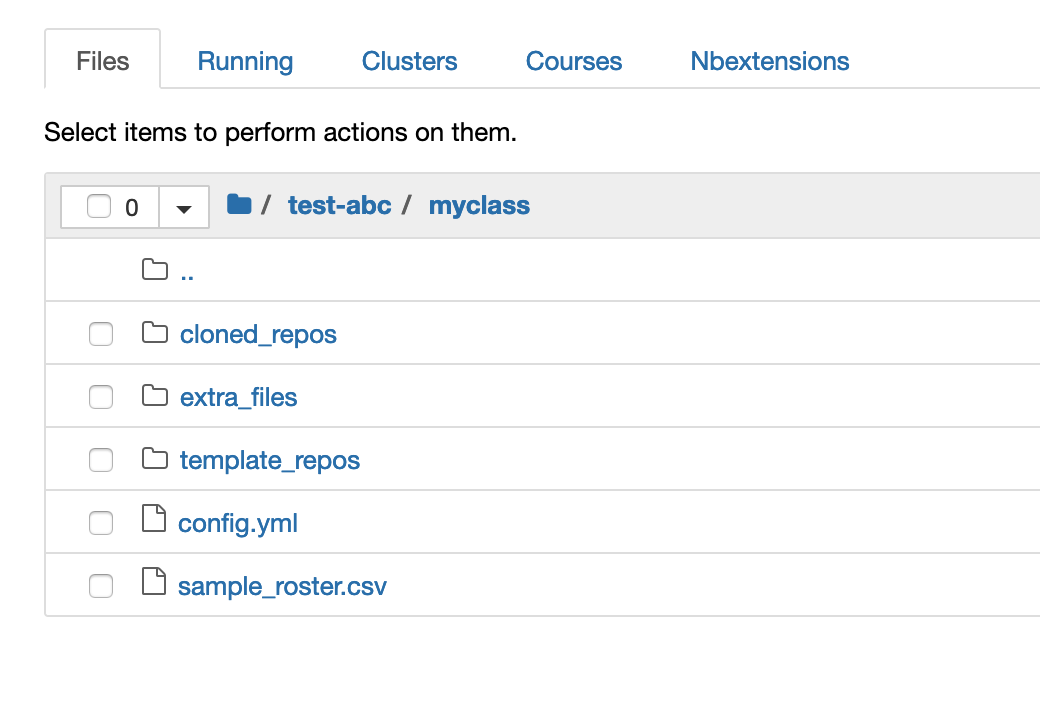Click the folder icon beside extra_files
This screenshot has width=1040, height=720.
pyautogui.click(x=155, y=396)
